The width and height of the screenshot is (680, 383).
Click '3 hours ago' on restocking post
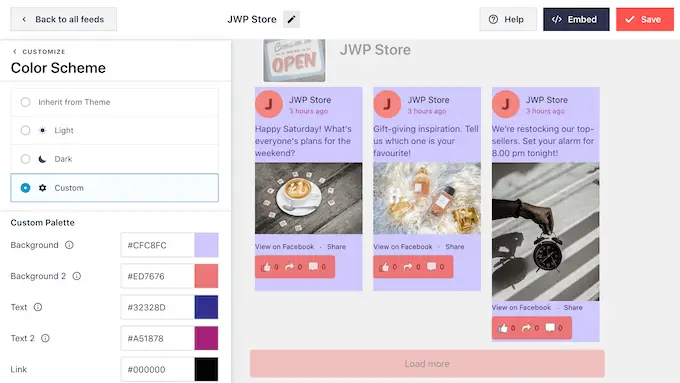[545, 111]
